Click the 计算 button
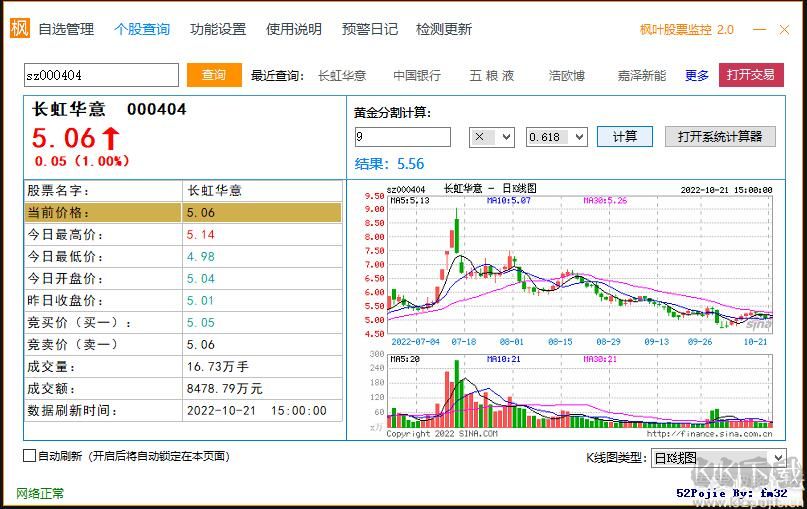 tap(625, 136)
